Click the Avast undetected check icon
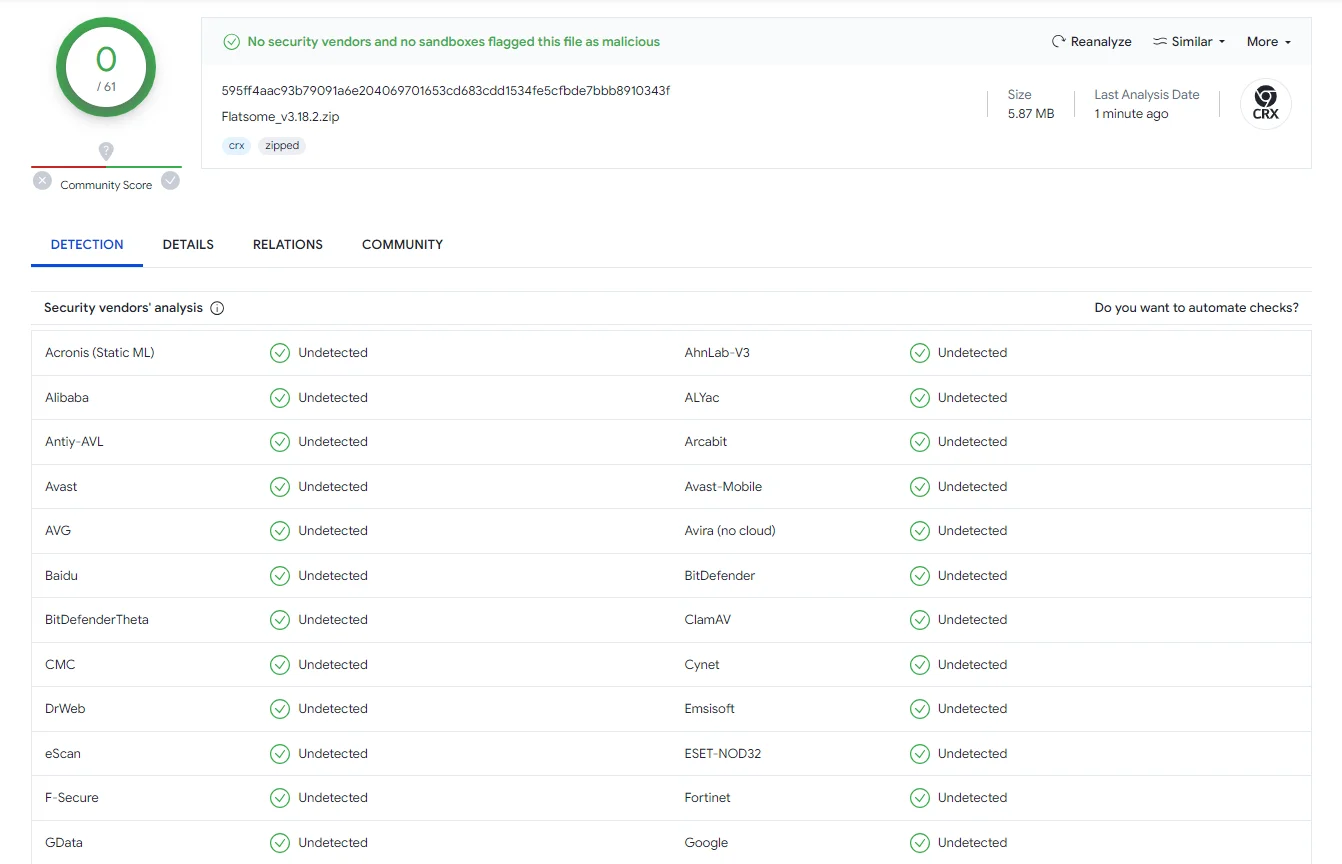Image resolution: width=1342 pixels, height=864 pixels. (x=280, y=487)
